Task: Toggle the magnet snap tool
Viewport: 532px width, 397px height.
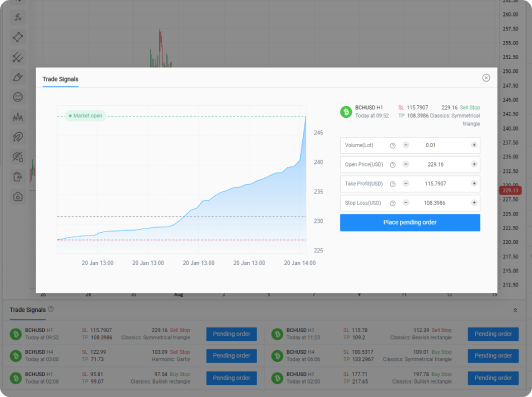Action: click(x=18, y=137)
